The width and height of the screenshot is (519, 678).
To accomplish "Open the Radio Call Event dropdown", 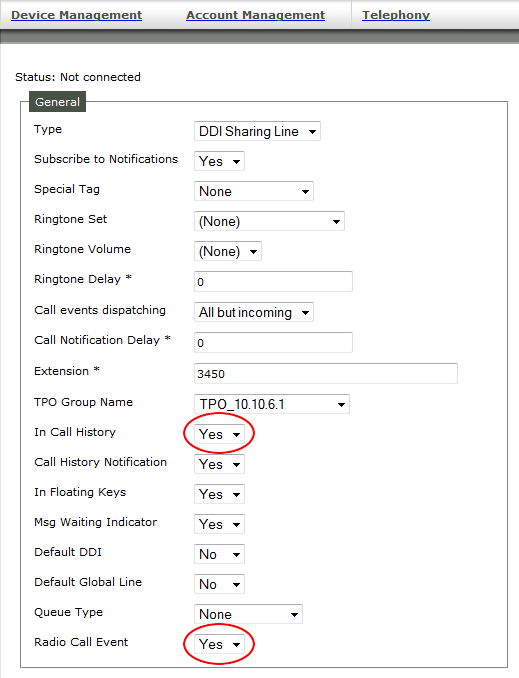I will pyautogui.click(x=219, y=644).
